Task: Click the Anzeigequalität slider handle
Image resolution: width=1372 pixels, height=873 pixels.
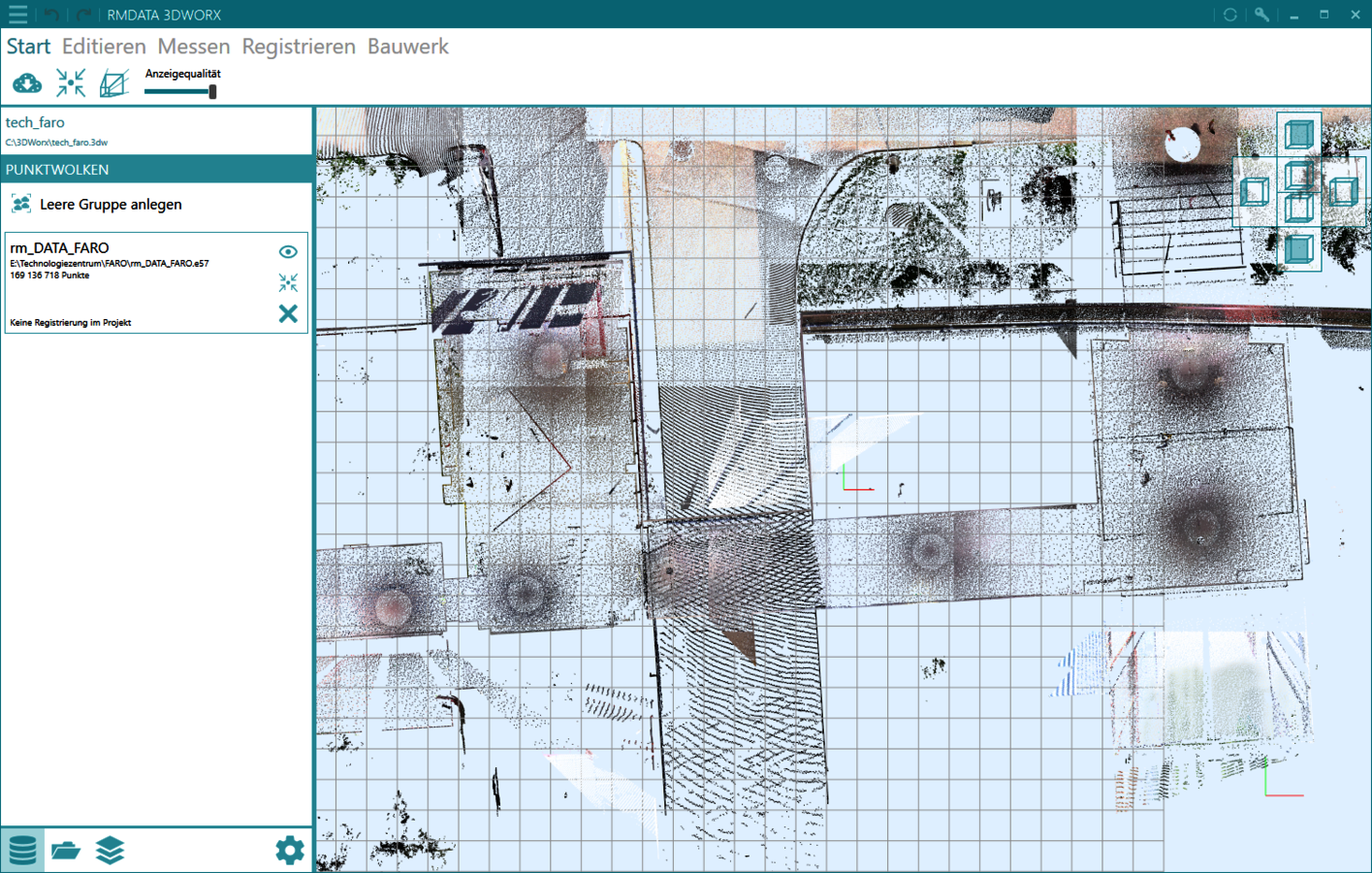Action: [212, 91]
